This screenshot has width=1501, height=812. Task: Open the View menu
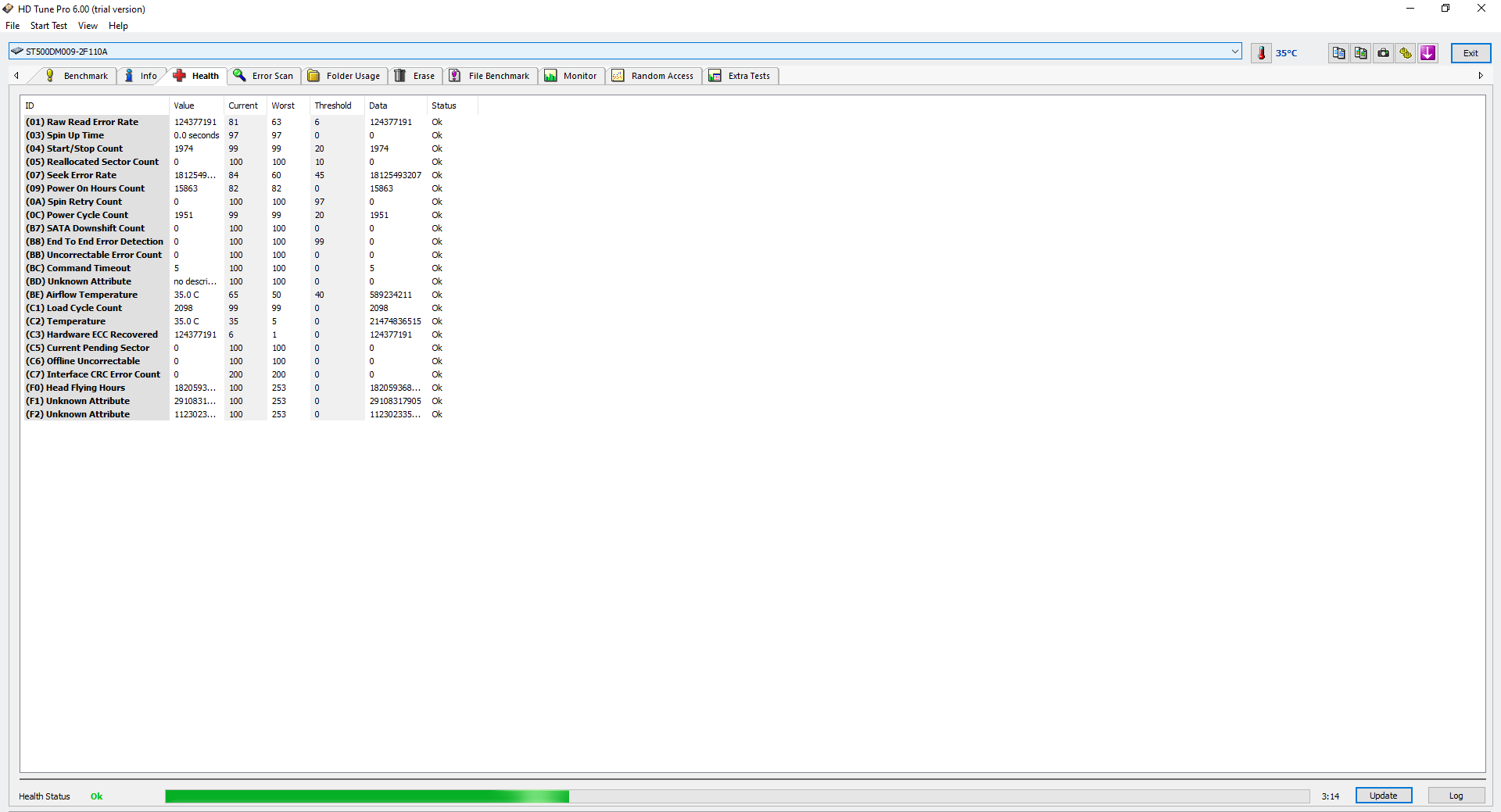click(x=88, y=26)
